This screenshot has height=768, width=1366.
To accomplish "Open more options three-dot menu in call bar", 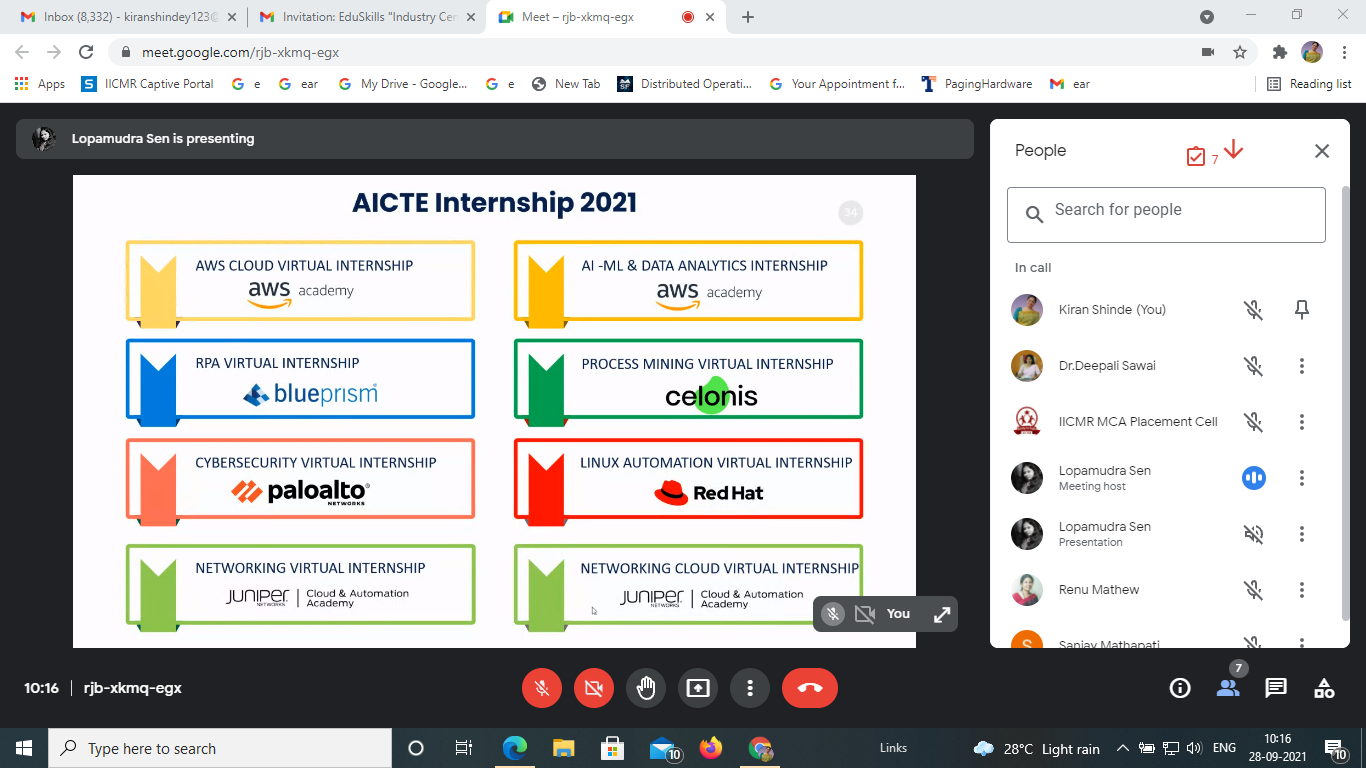I will pos(749,688).
